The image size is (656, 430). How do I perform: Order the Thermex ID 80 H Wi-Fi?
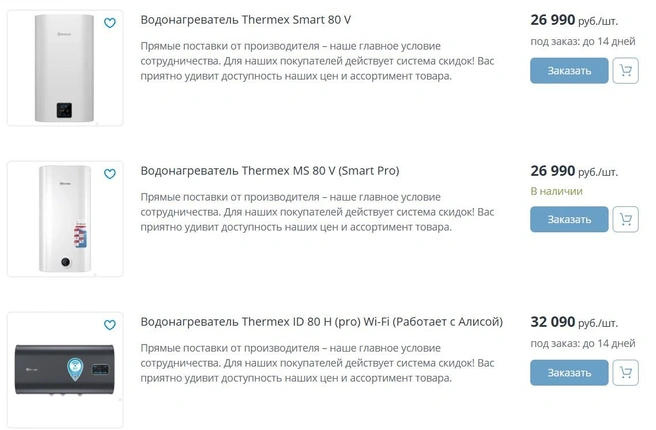(569, 372)
